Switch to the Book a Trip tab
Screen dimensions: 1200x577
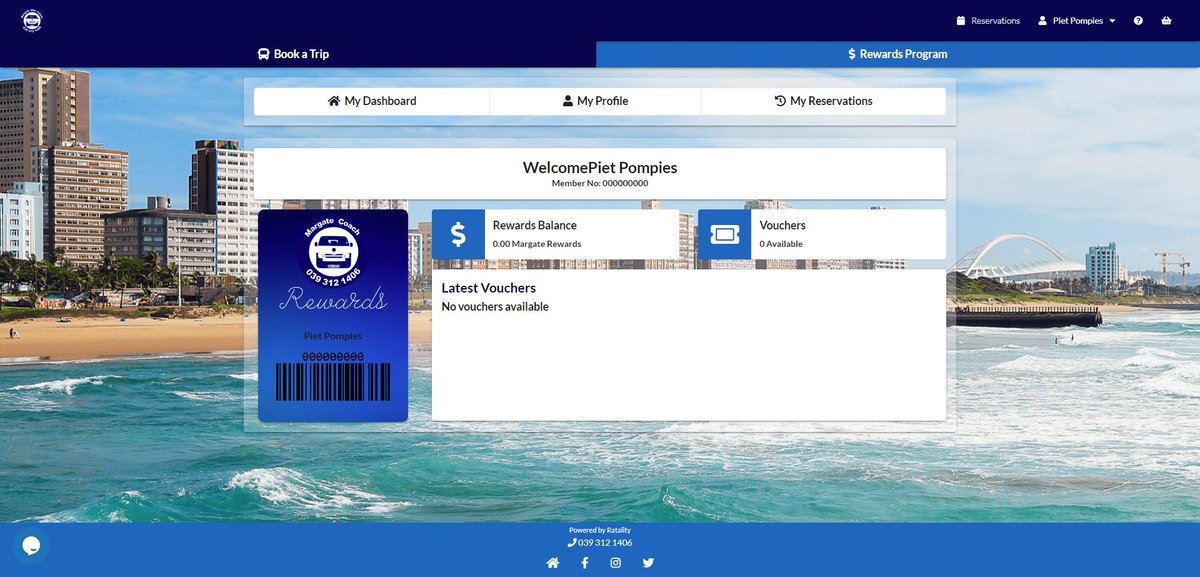pyautogui.click(x=293, y=54)
